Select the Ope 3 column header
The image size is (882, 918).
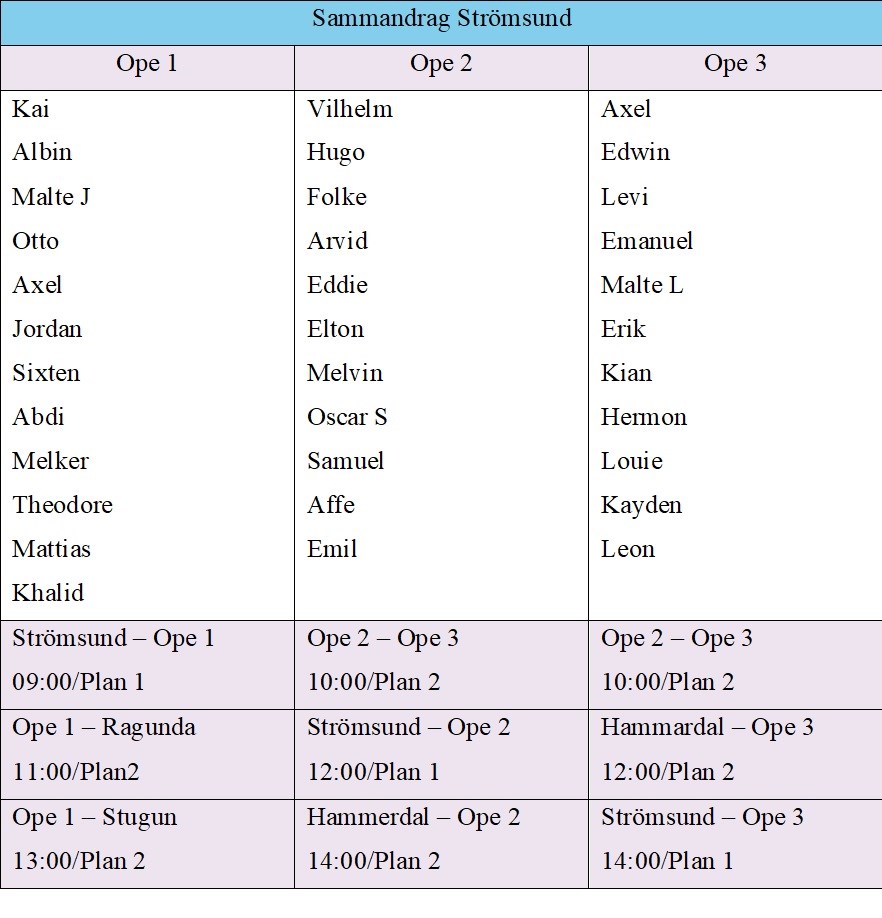click(x=735, y=64)
